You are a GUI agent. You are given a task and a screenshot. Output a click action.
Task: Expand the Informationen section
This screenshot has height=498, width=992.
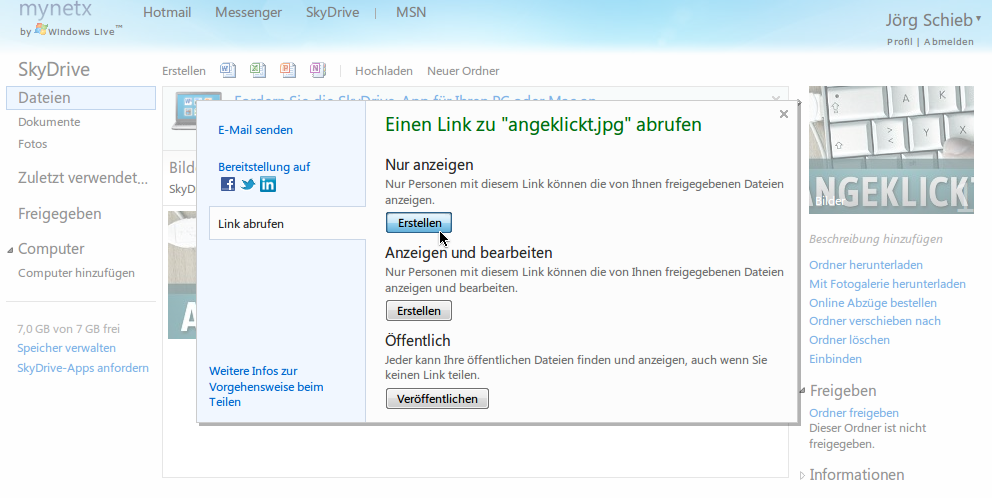click(x=802, y=475)
